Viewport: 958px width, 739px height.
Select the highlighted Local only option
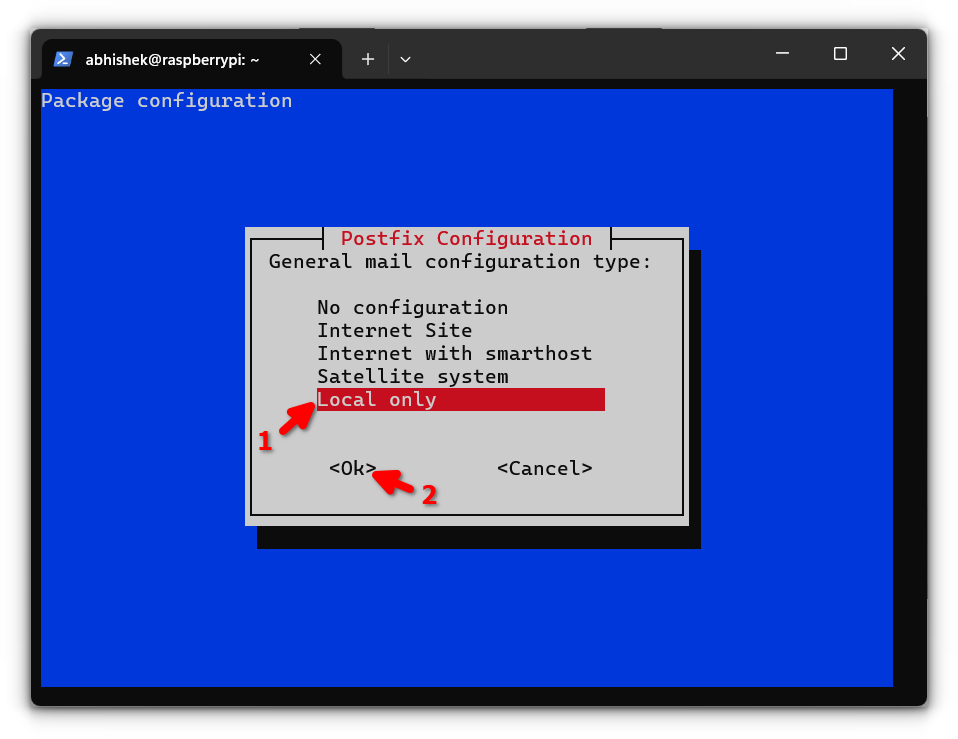pos(461,399)
